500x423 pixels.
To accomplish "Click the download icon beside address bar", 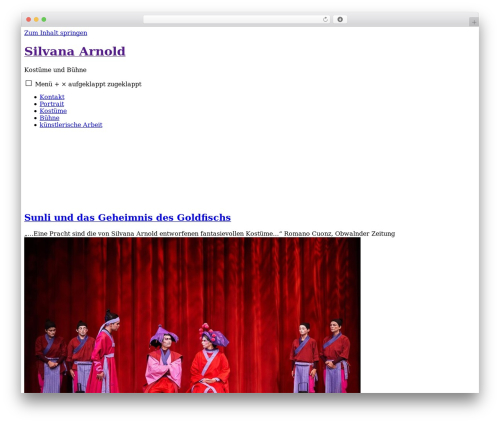I will (x=340, y=20).
